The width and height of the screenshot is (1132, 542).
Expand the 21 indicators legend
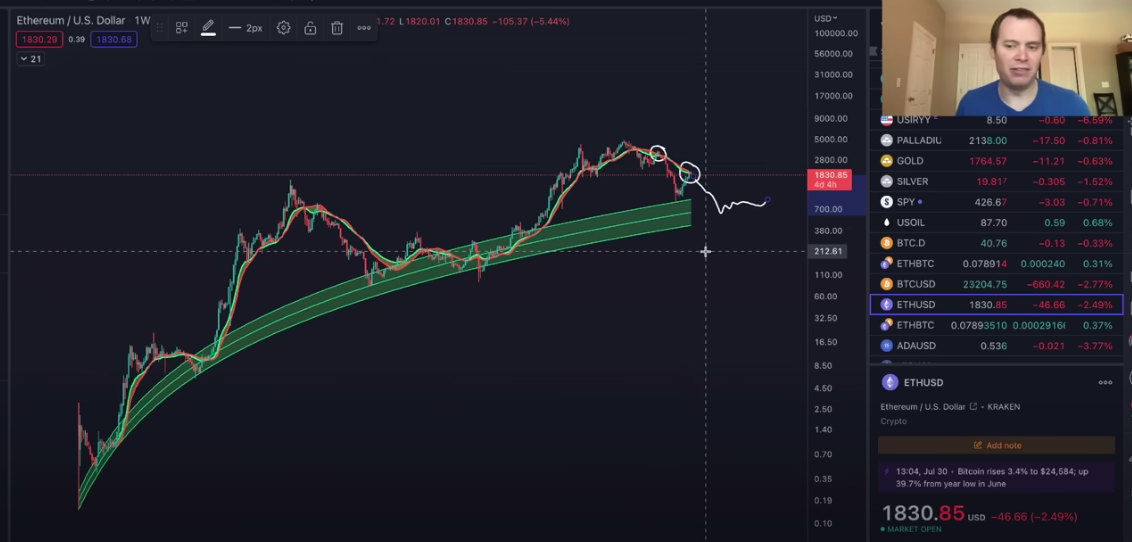(30, 59)
